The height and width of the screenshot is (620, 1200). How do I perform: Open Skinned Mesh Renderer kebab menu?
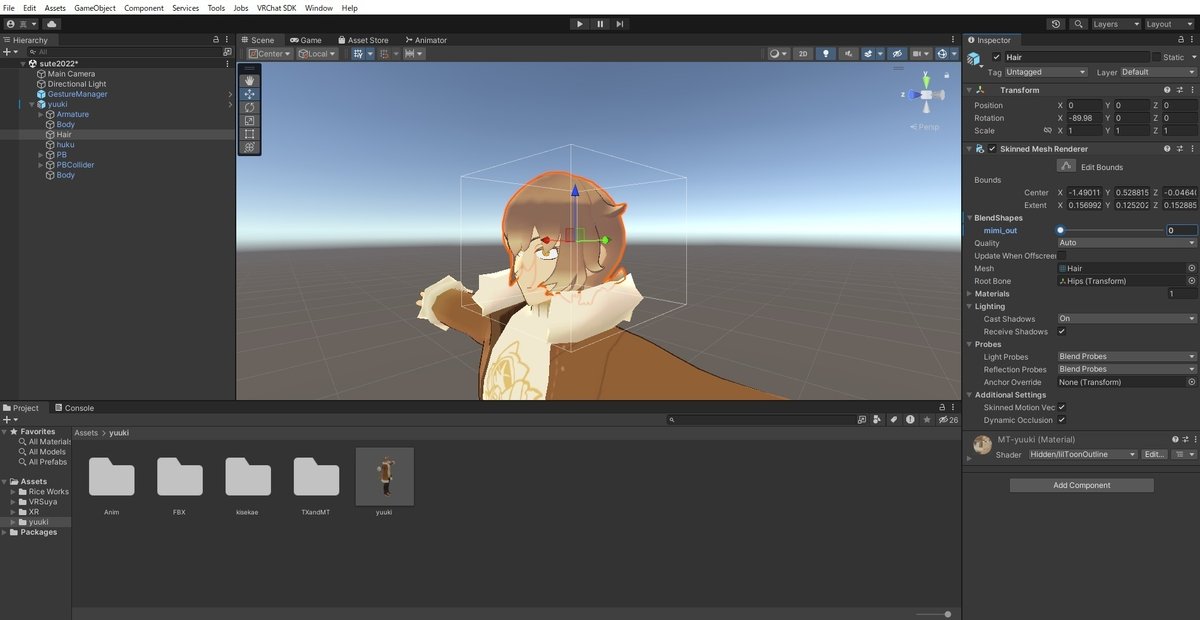tap(1191, 149)
